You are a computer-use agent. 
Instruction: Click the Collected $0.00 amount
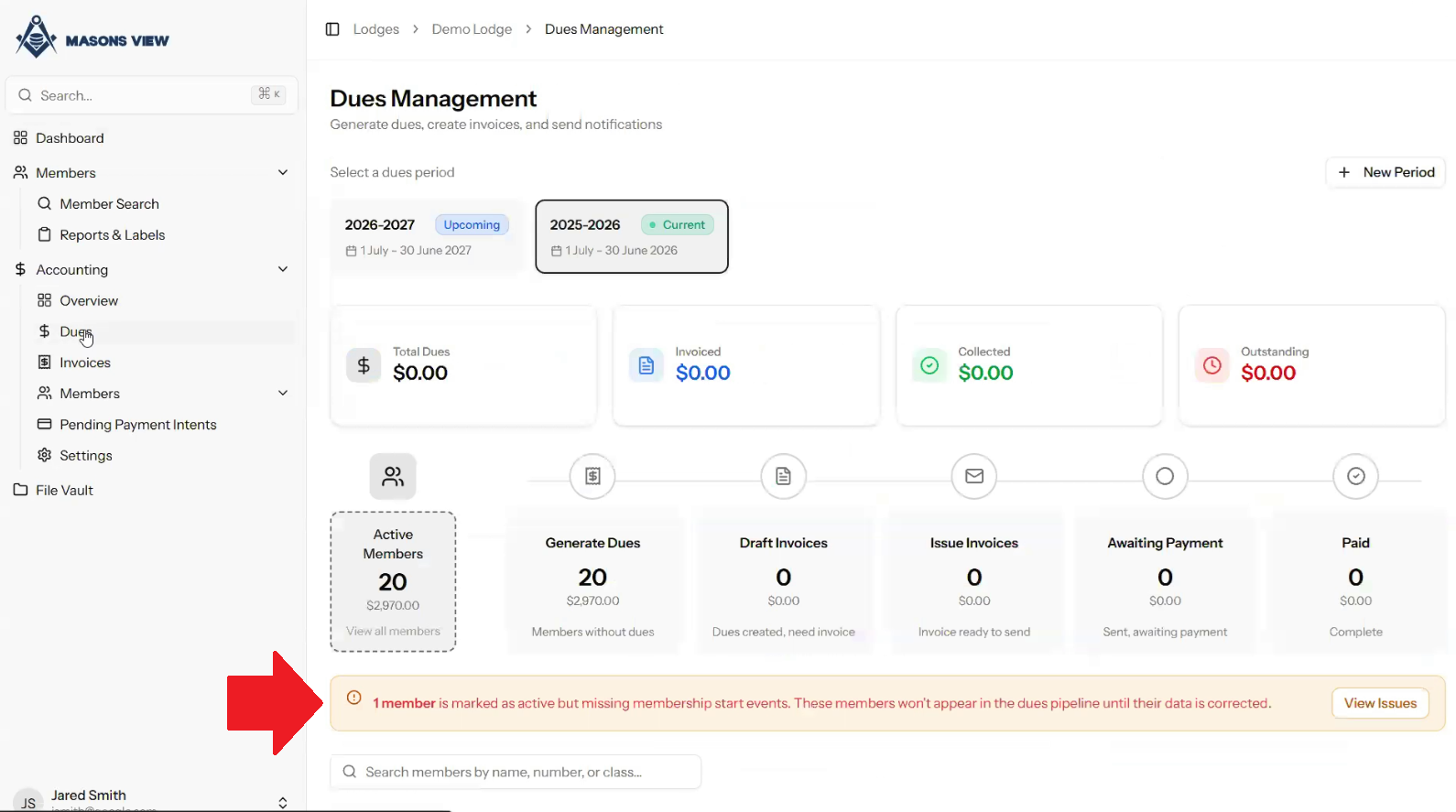(986, 374)
